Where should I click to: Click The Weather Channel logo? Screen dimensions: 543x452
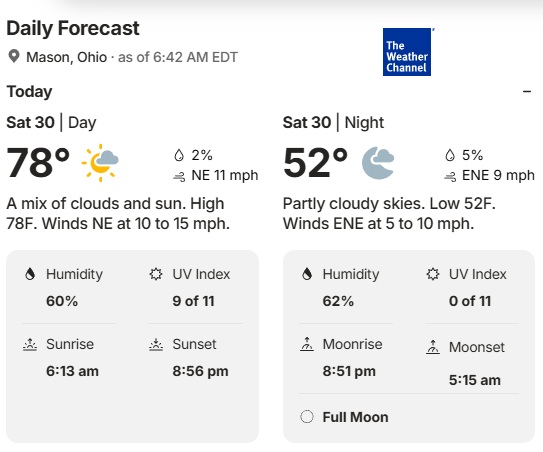pyautogui.click(x=407, y=52)
